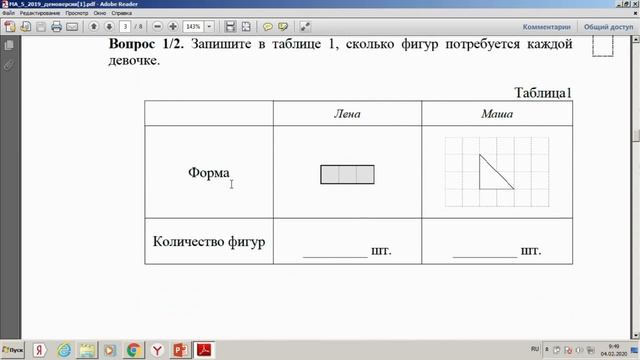
Task: Enable scrolling fit-width mode icon
Action: [x=230, y=27]
